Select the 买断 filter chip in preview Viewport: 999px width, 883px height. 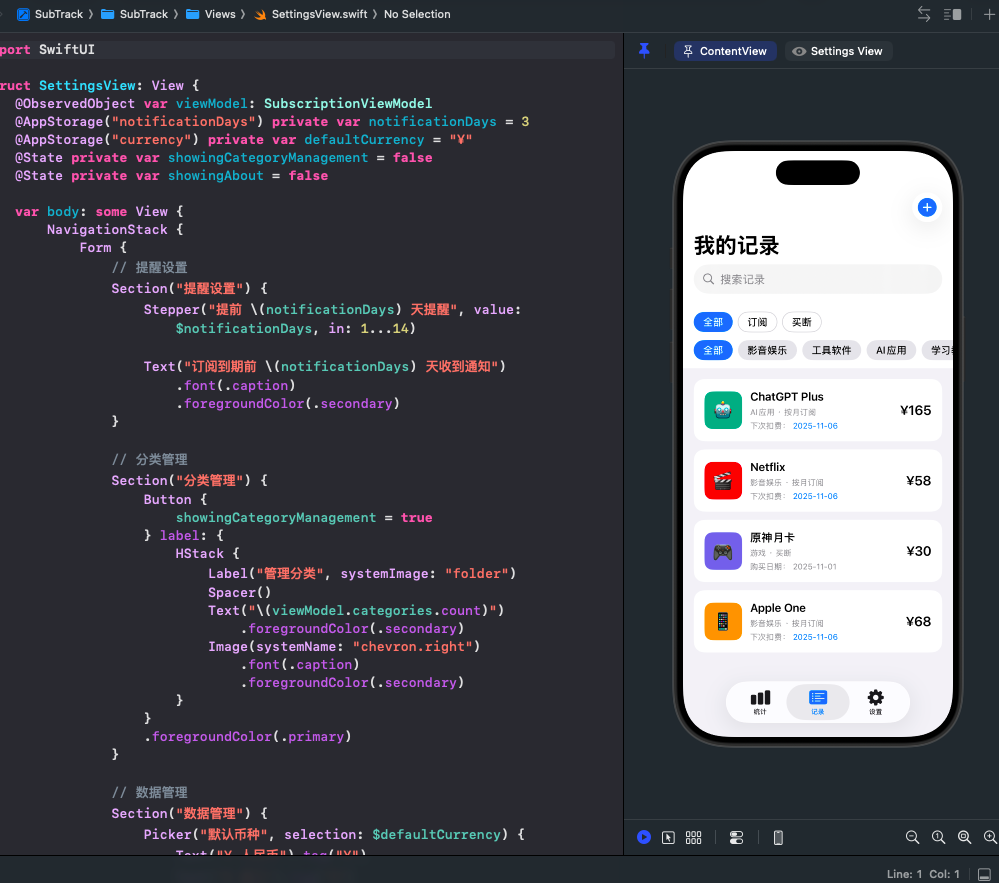pos(802,322)
